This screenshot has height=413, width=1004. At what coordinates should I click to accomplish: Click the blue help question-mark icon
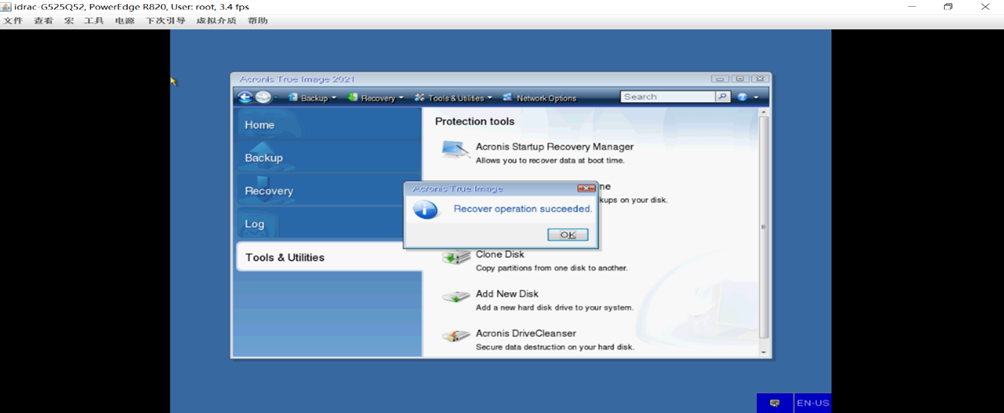(x=742, y=97)
